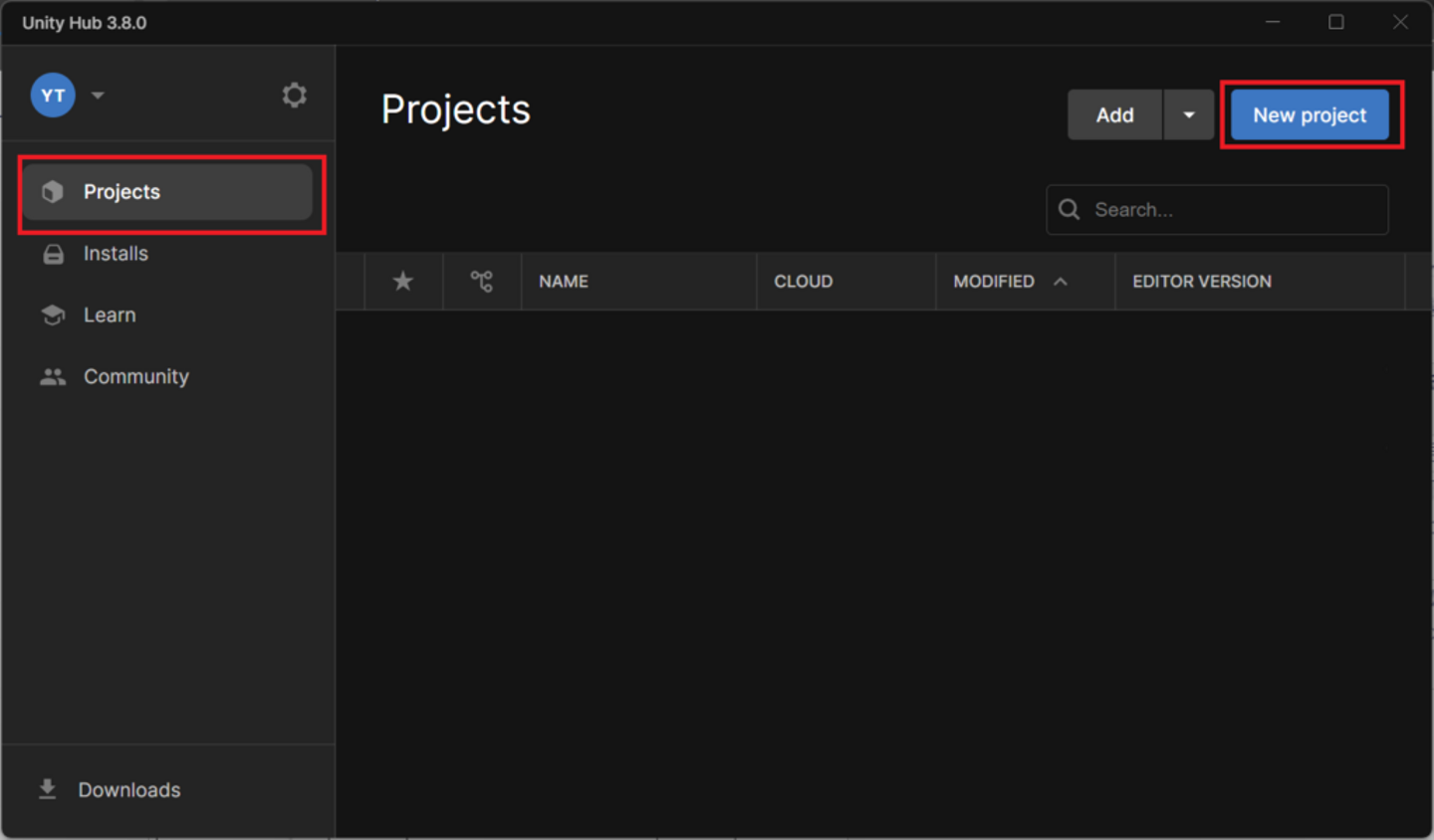
Task: Open the Preferences gear icon
Action: pos(294,96)
